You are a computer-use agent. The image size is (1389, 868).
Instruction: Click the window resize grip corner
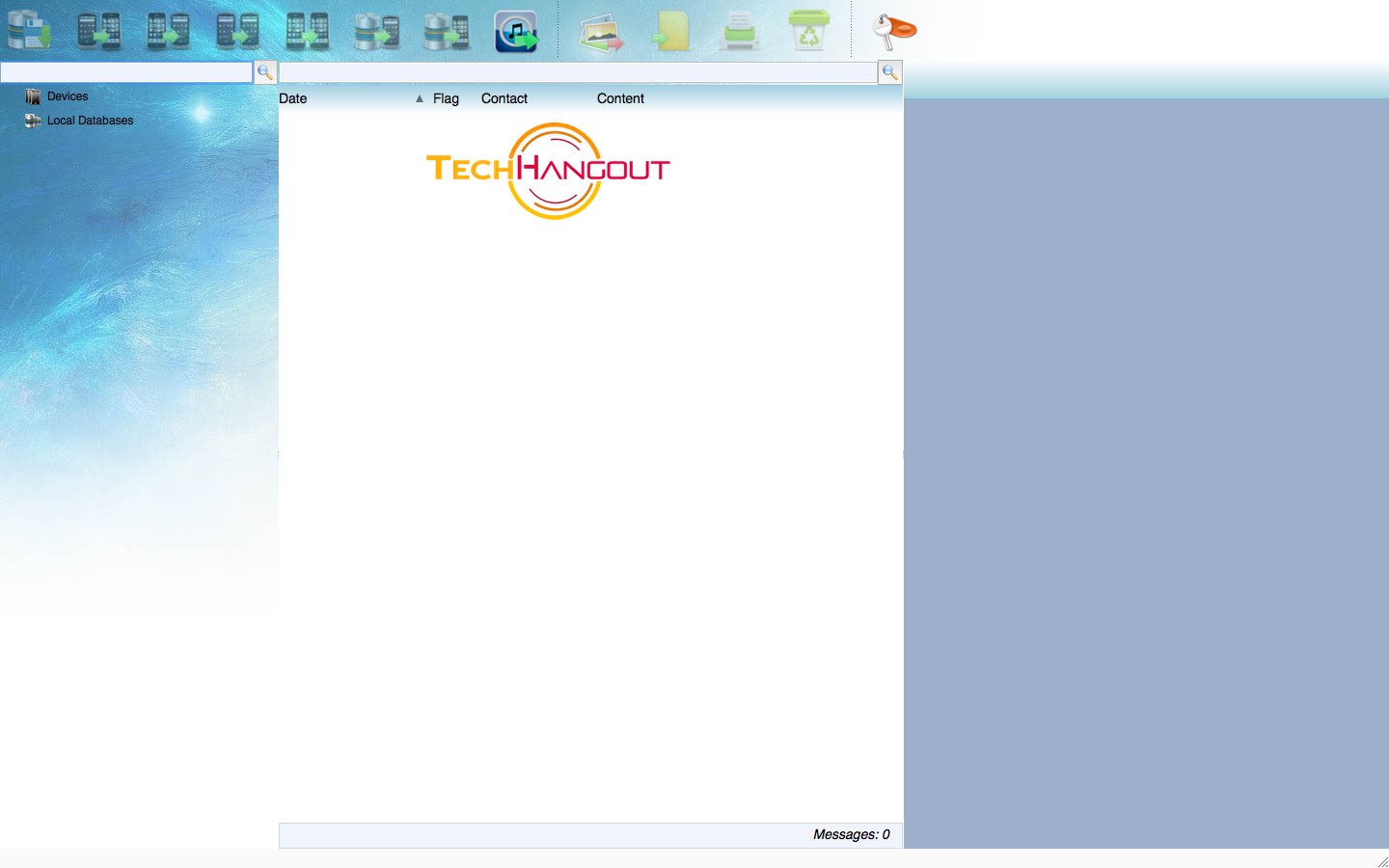[1382, 861]
